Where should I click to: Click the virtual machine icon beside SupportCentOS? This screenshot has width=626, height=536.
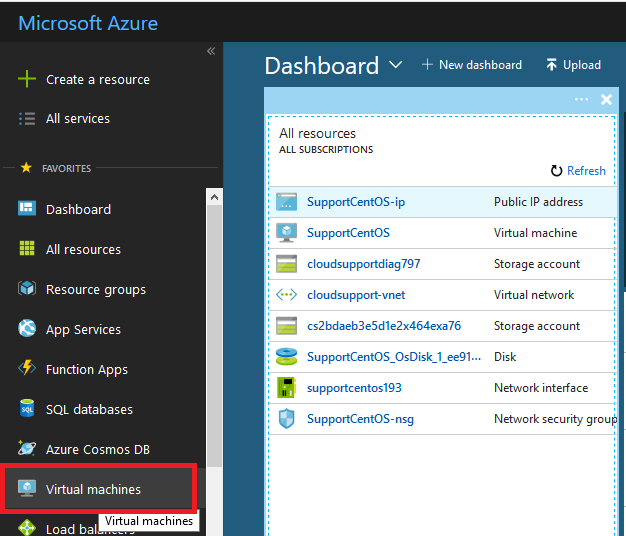click(x=286, y=233)
